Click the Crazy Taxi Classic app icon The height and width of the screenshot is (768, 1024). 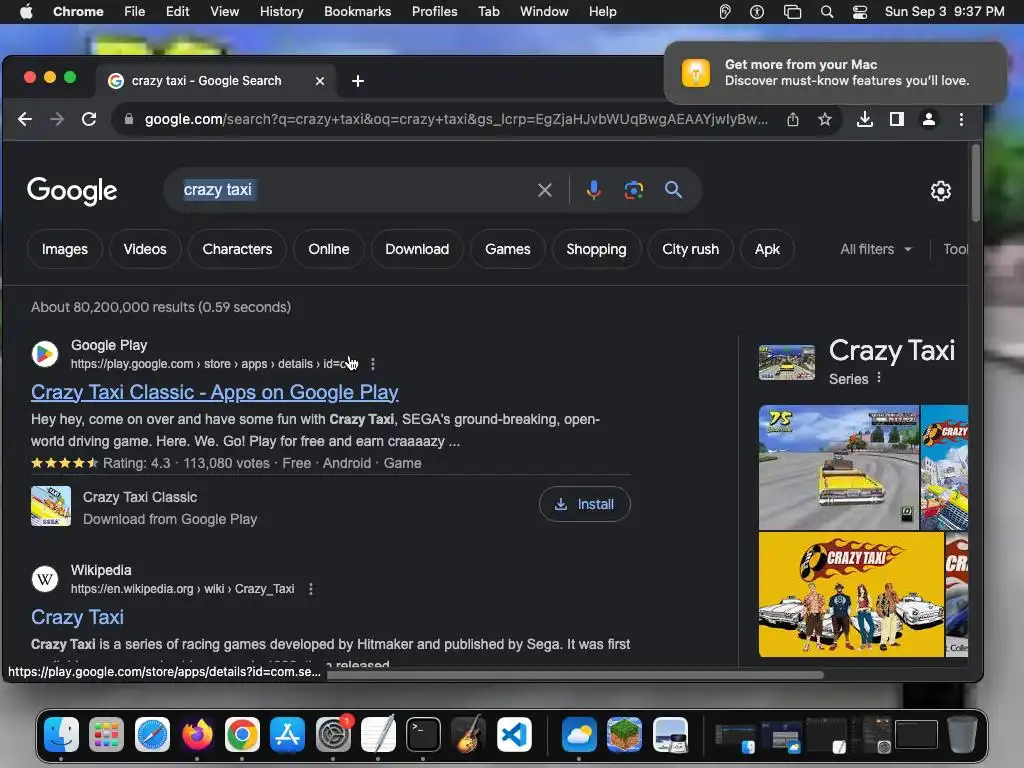pyautogui.click(x=51, y=506)
